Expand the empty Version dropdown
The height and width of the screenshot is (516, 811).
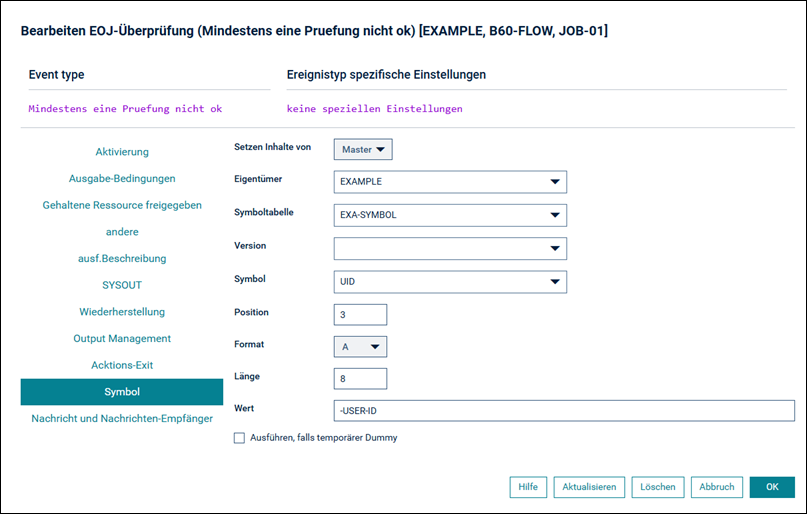[450, 249]
